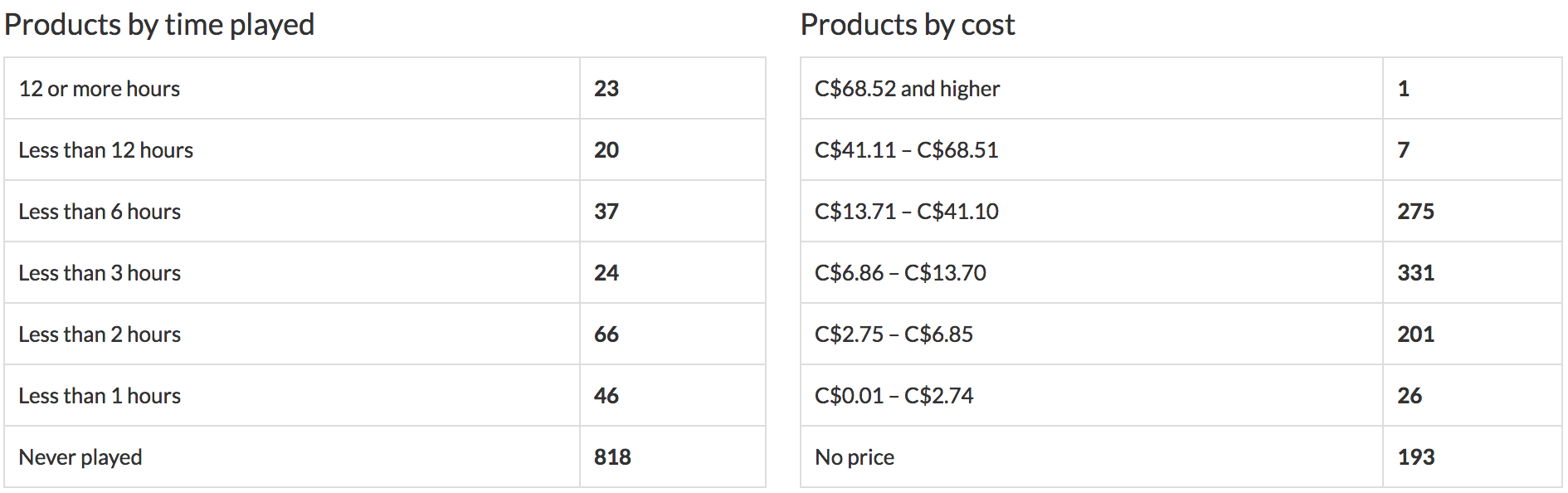Select the 'Less than 1 hours' row
This screenshot has width=1568, height=493.
pyautogui.click(x=100, y=396)
